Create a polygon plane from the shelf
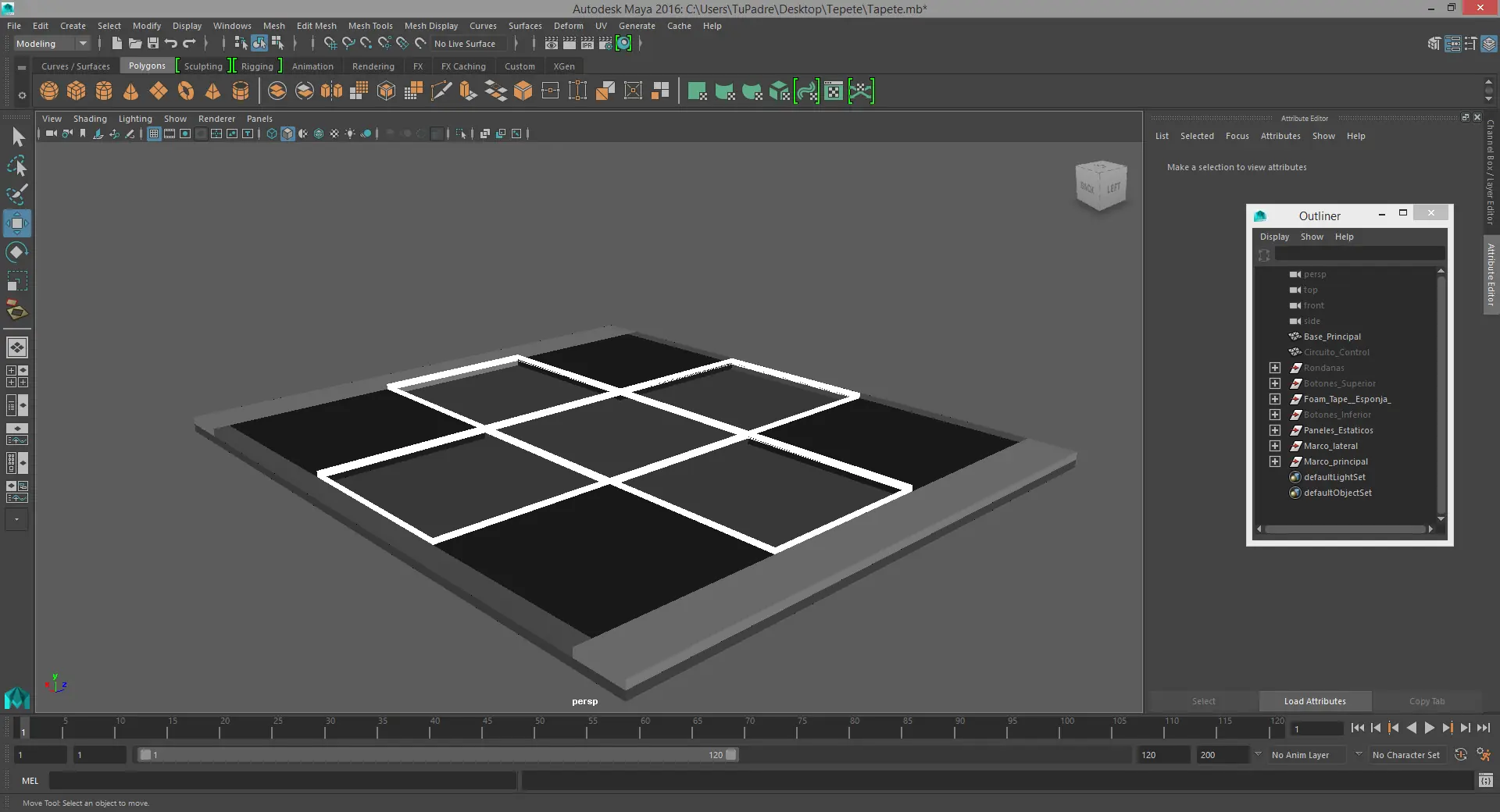This screenshot has height=812, width=1500. (159, 91)
